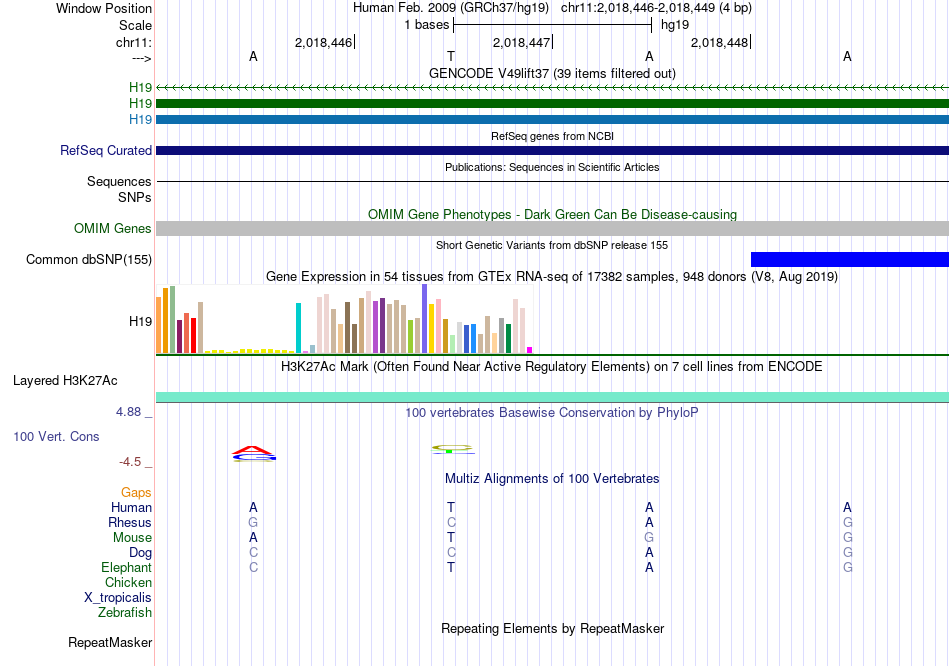The width and height of the screenshot is (950, 666).
Task: Click 'Publications: Sequences in Scientific Articles' title
Action: tap(552, 167)
